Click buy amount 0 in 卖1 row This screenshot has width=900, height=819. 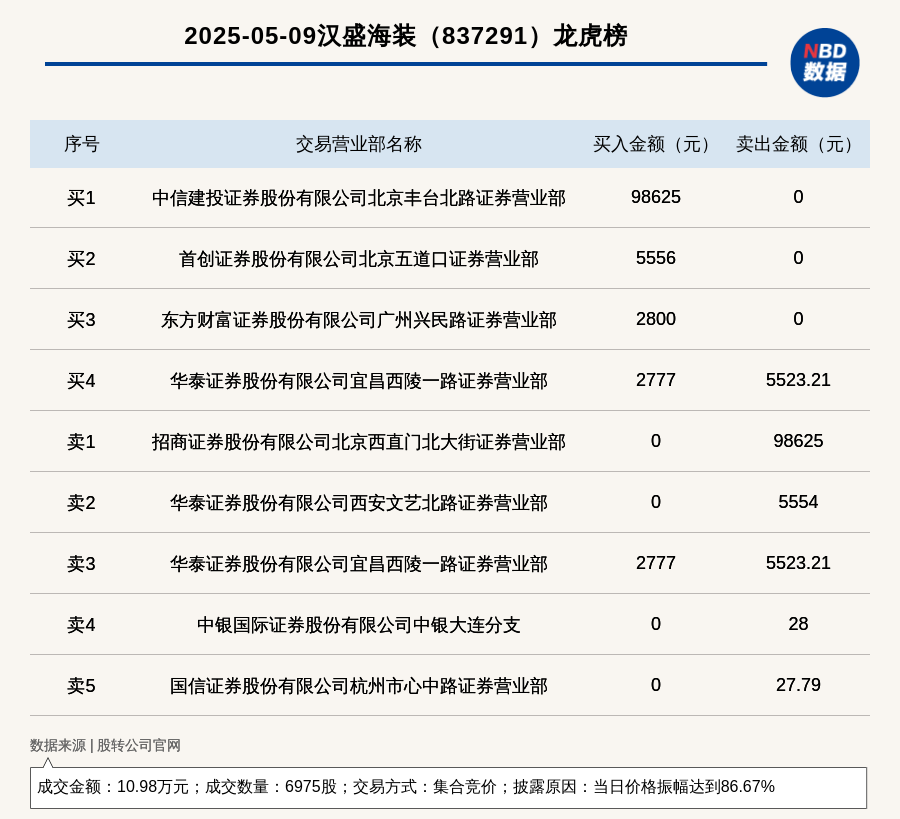tap(655, 441)
